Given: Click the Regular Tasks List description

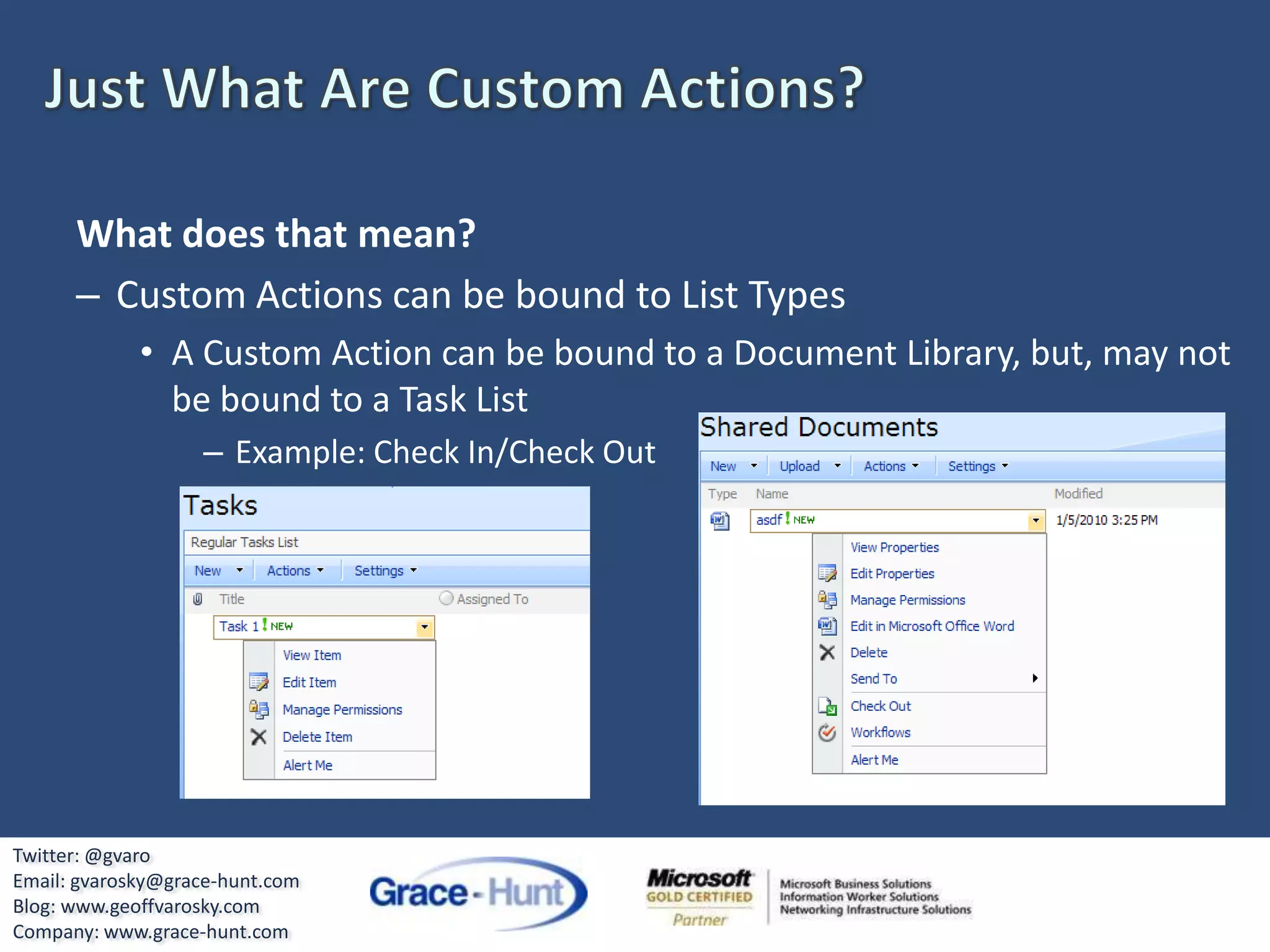Looking at the screenshot, I should click(x=244, y=542).
